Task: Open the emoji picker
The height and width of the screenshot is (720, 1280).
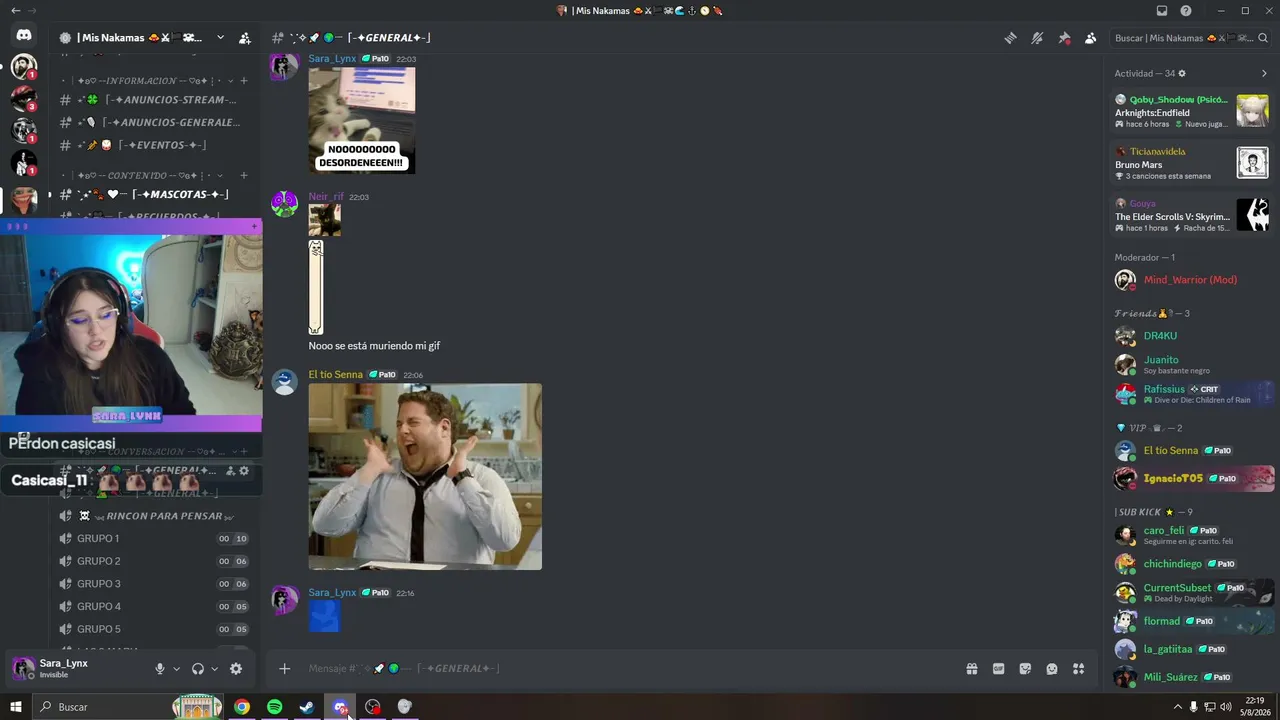Action: pyautogui.click(x=1052, y=668)
